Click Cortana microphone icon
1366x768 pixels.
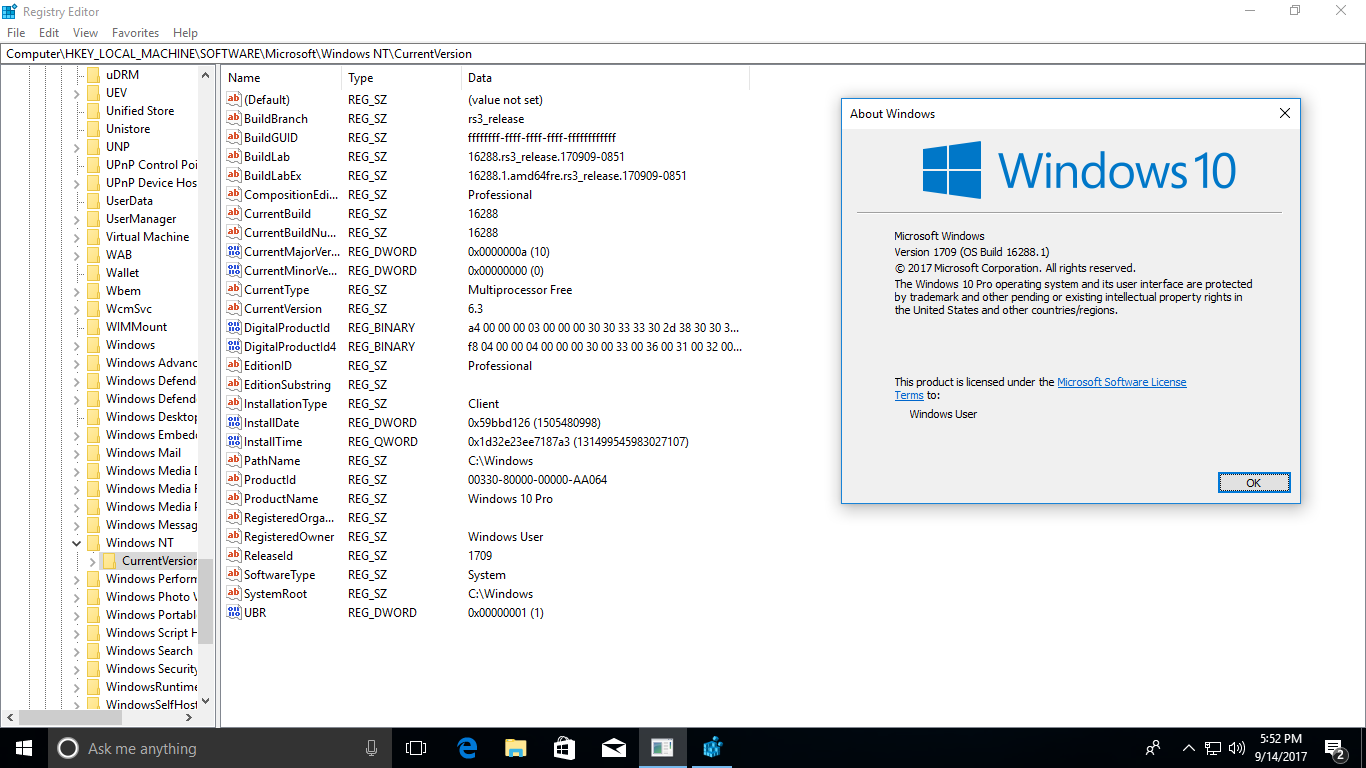coord(372,748)
